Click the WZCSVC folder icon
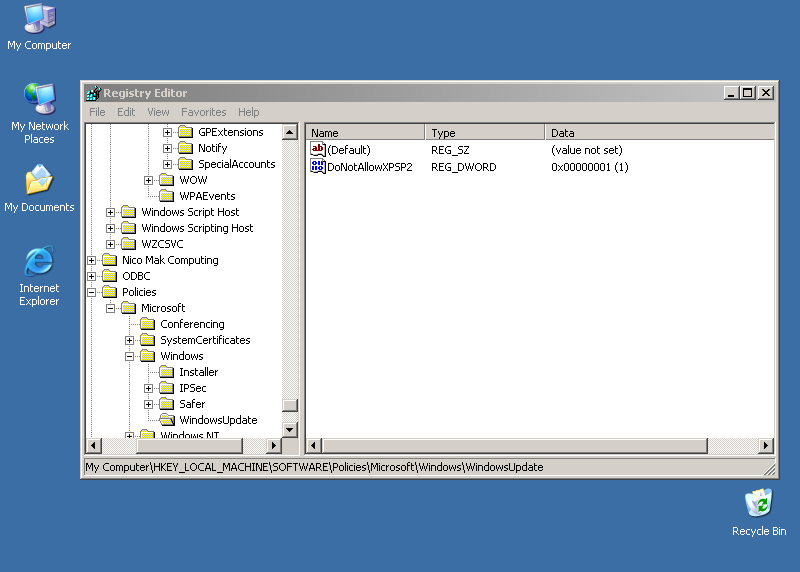The height and width of the screenshot is (572, 800). click(x=129, y=244)
